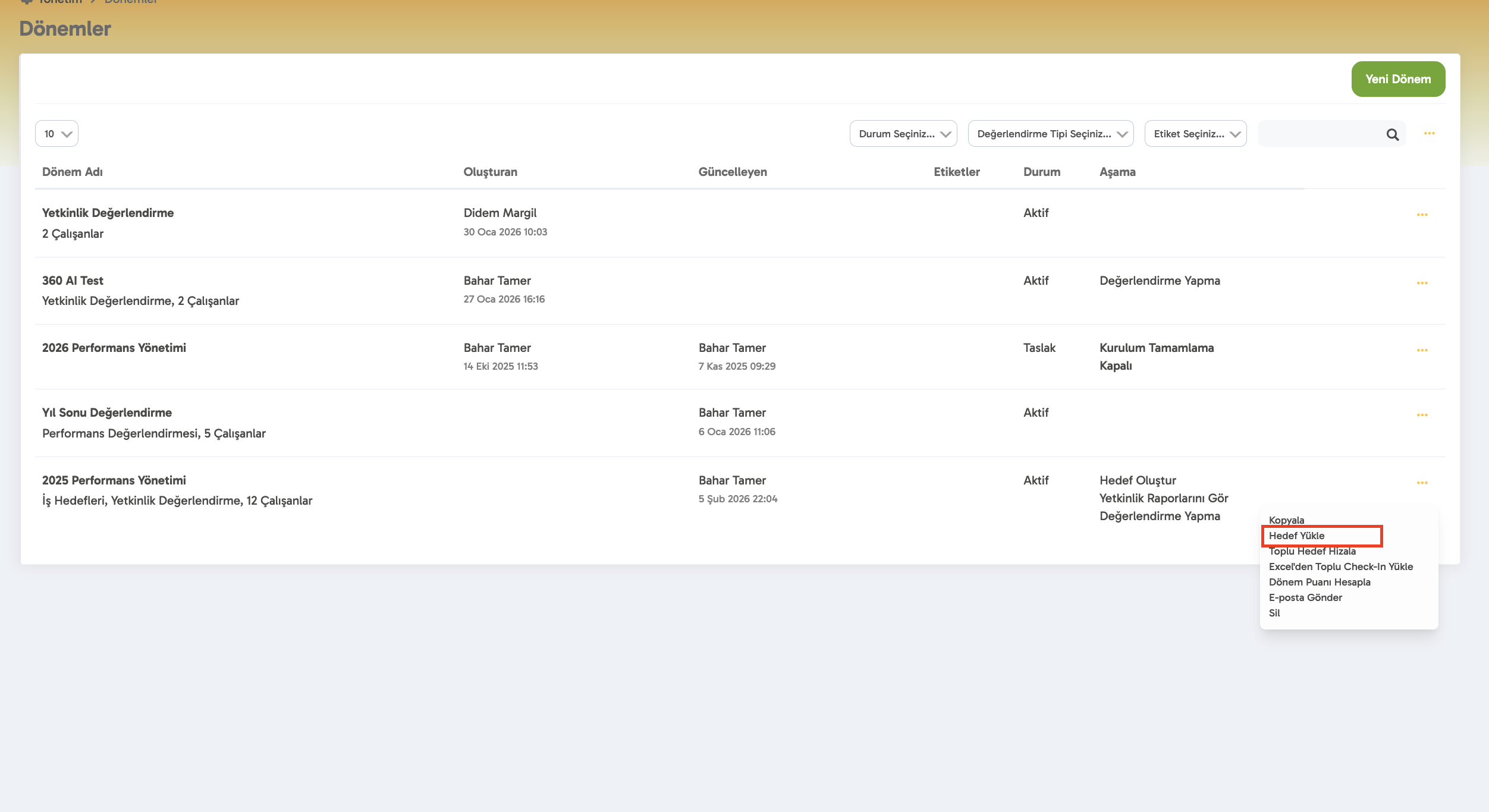Open actions menu for Yıl Sonu Değerlendirme

(x=1422, y=415)
